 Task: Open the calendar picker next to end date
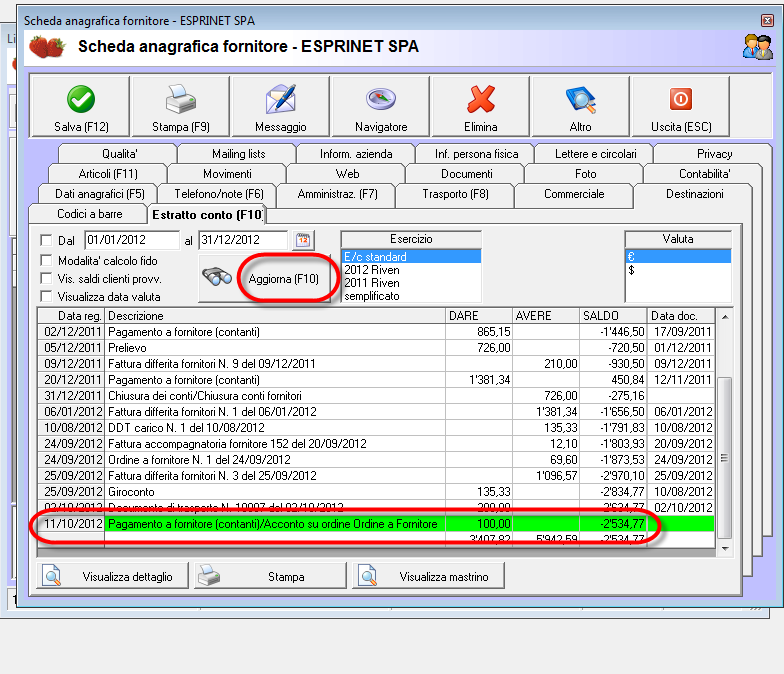[x=302, y=240]
